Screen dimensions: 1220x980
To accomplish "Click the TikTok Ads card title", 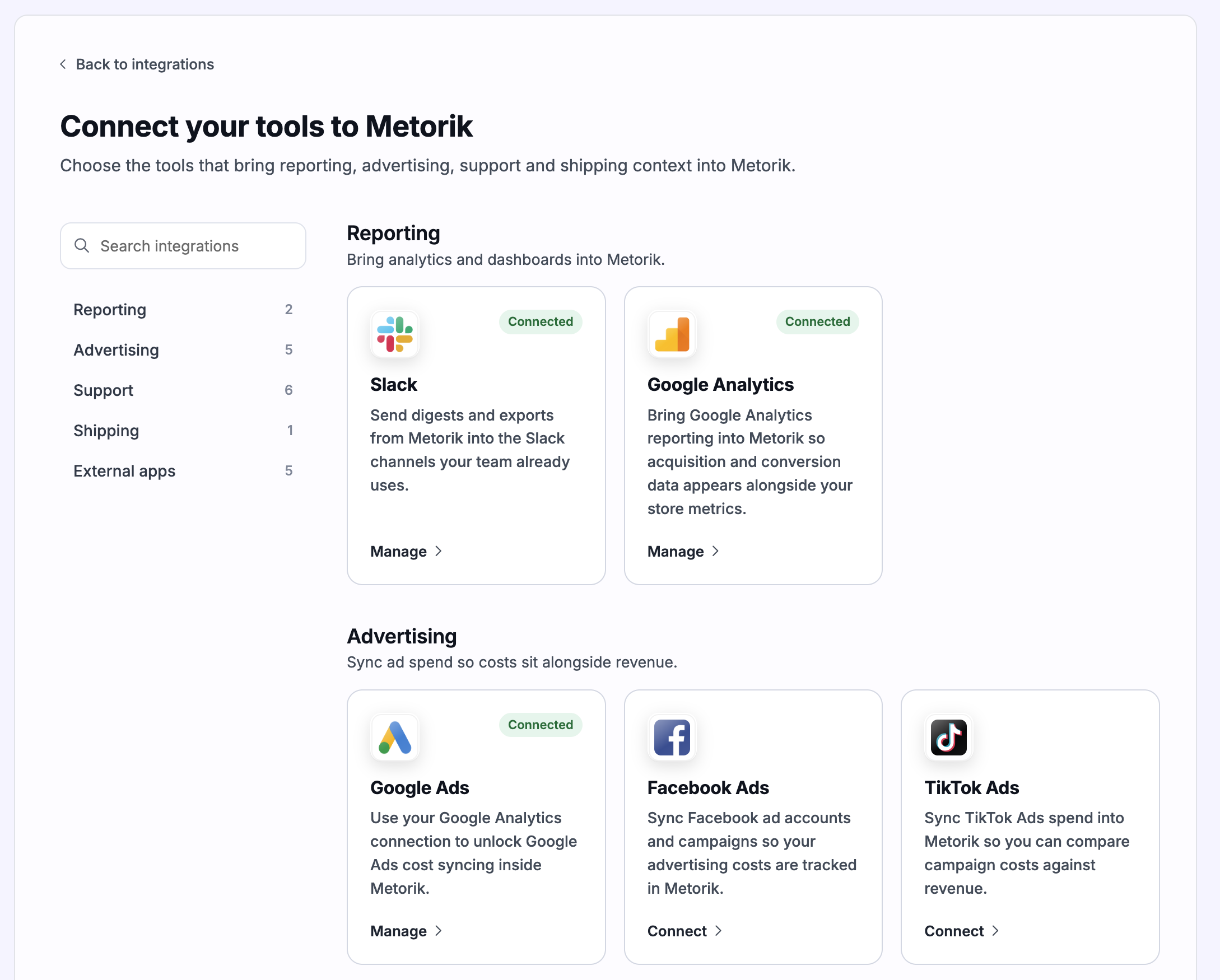I will tap(972, 787).
